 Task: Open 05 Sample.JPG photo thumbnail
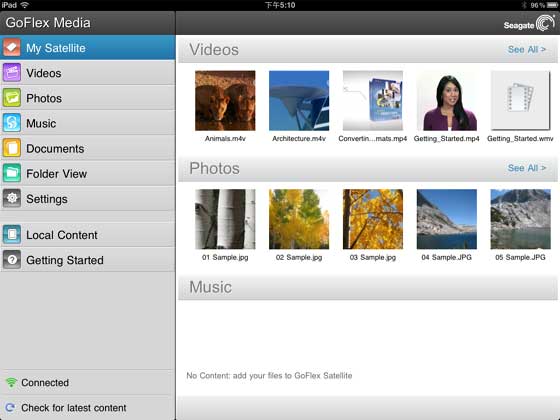(521, 219)
